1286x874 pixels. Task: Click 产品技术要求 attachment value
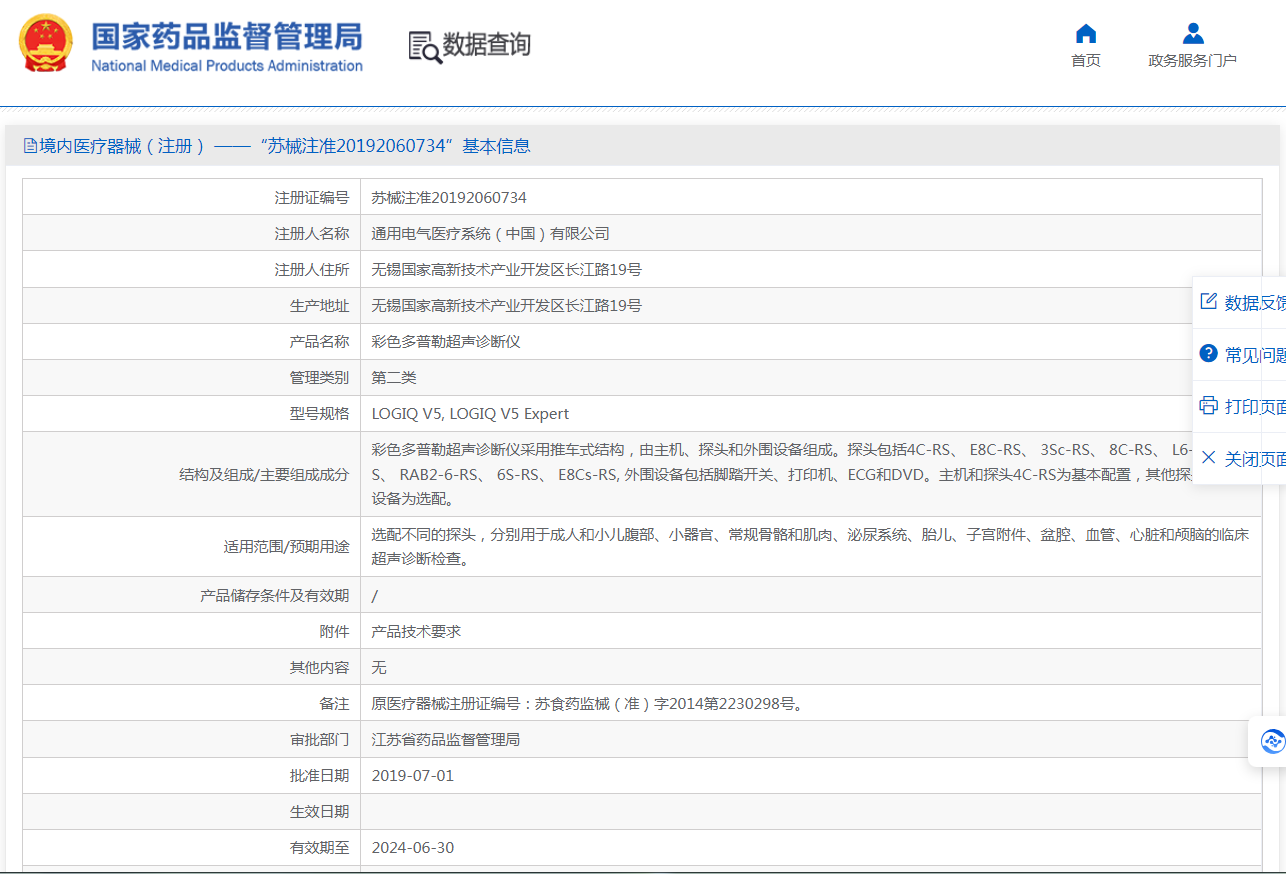pos(416,632)
